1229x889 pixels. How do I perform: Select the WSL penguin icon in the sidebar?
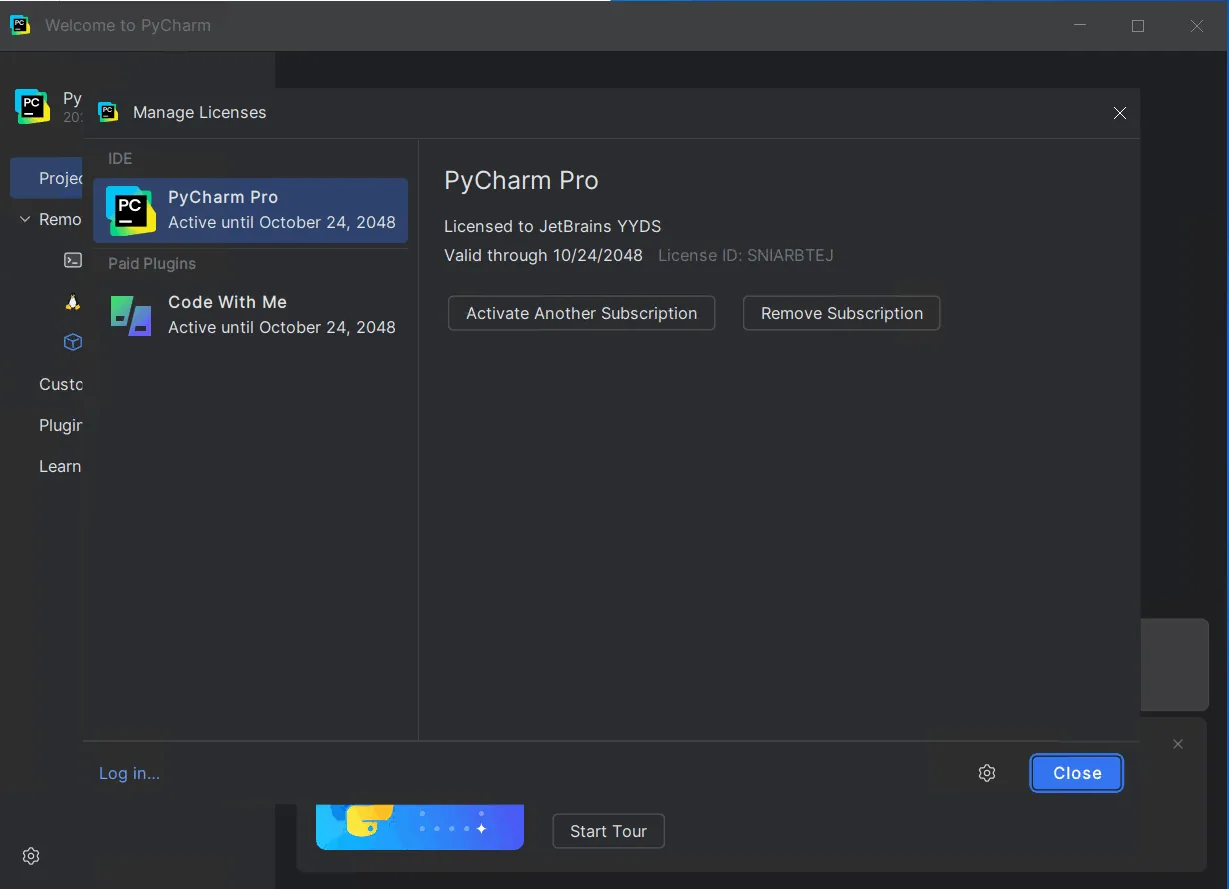tap(73, 301)
